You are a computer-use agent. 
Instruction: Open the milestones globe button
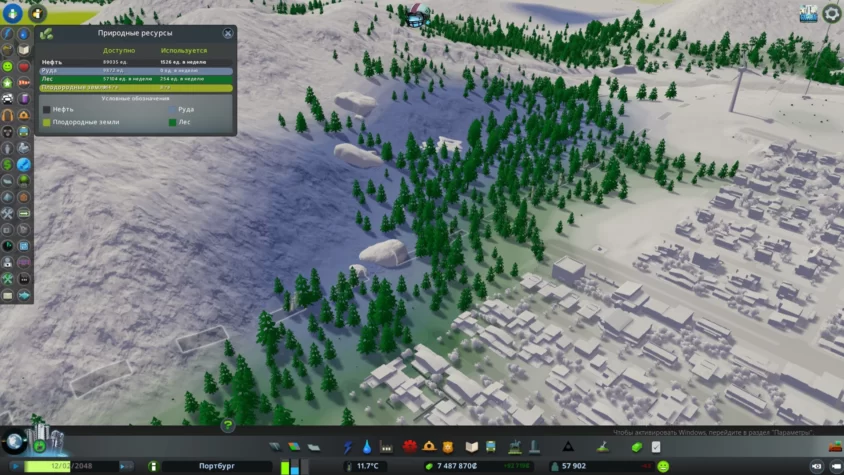click(x=14, y=443)
